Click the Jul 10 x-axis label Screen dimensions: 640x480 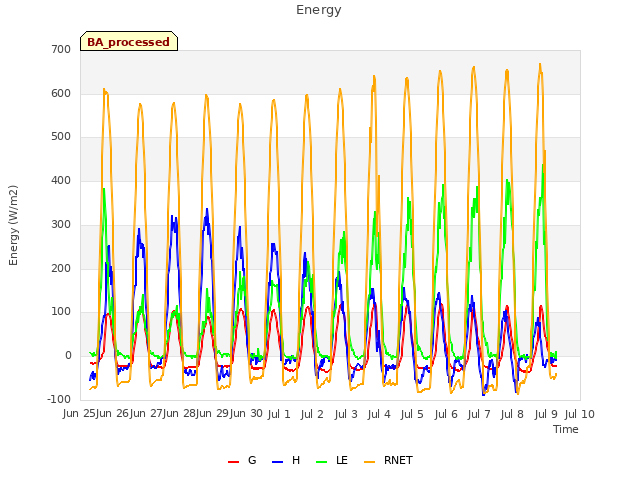click(580, 415)
